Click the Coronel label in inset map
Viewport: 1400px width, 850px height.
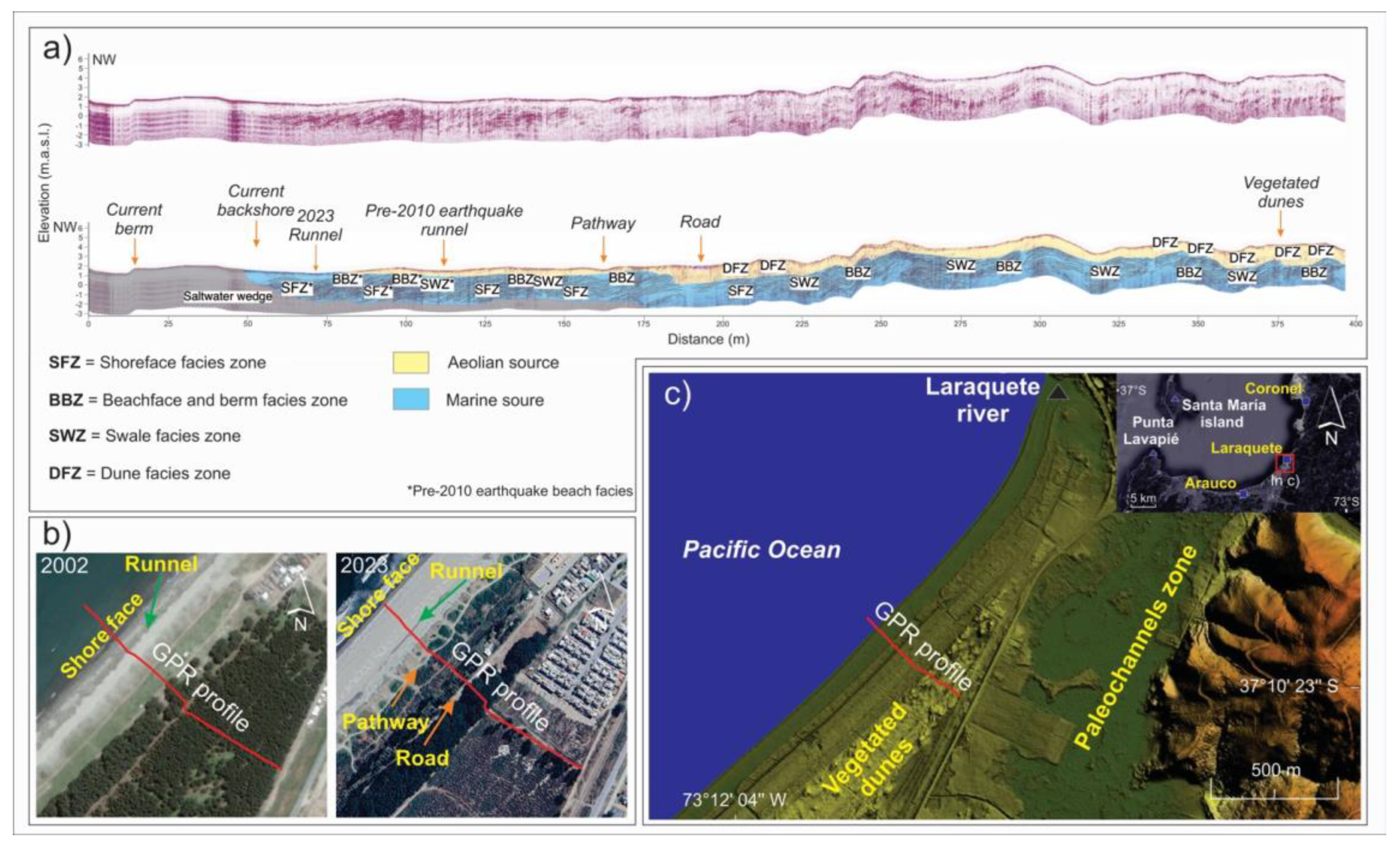1273,389
